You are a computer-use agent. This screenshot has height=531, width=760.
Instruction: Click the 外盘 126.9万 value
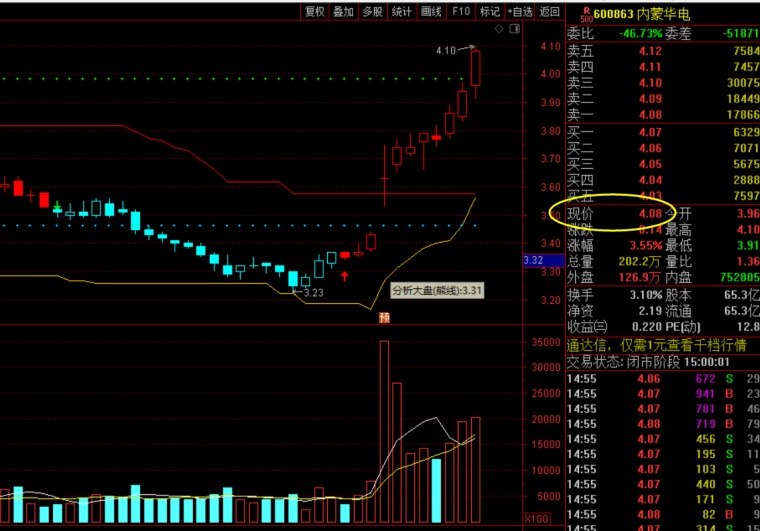640,278
